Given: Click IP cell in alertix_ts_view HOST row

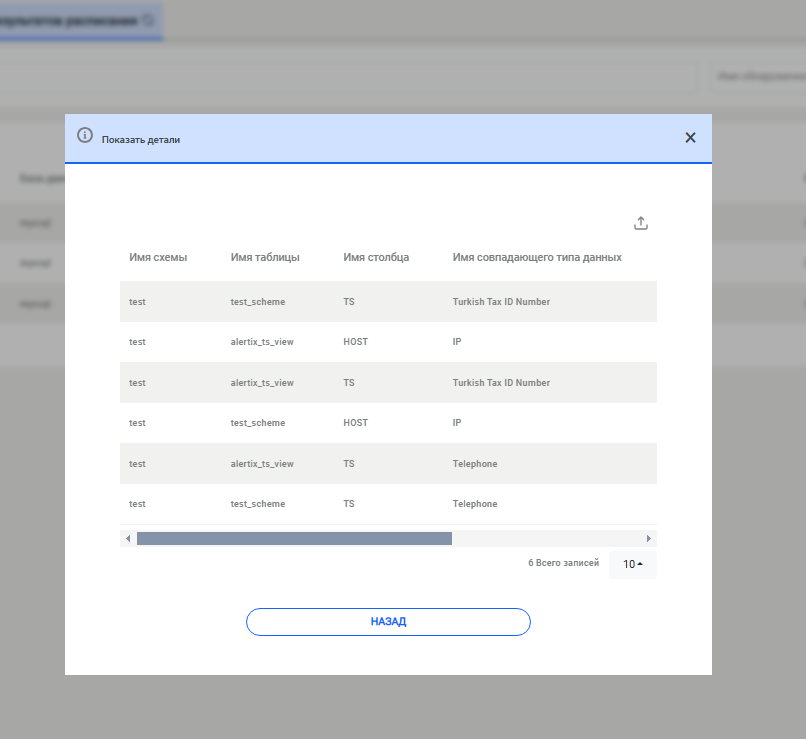Looking at the screenshot, I should click(x=457, y=342).
